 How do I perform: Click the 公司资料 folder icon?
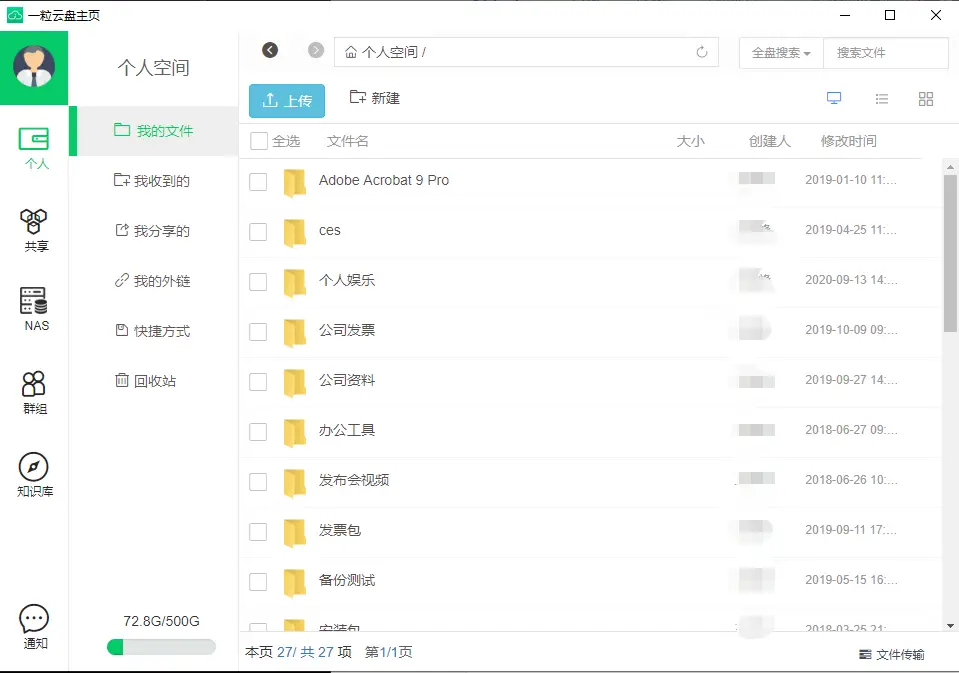pos(294,382)
